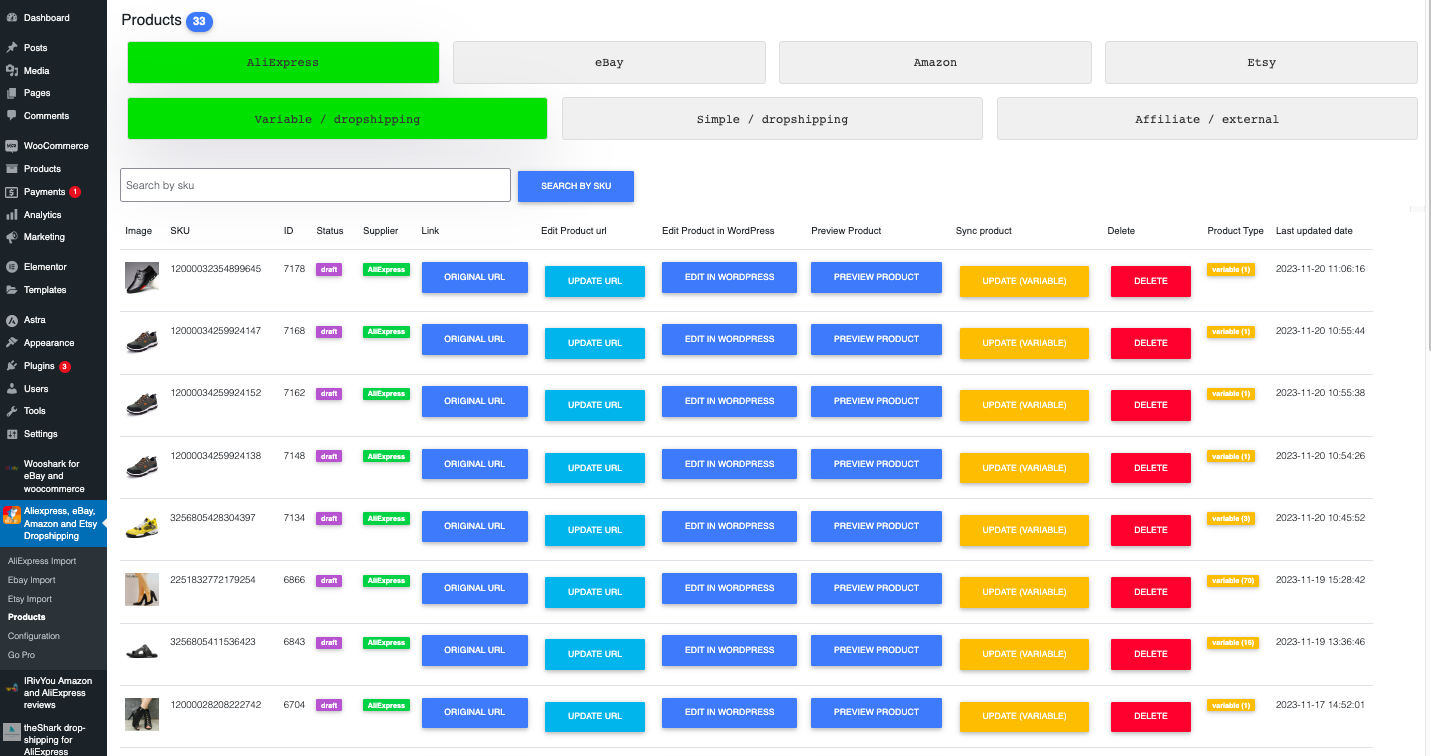This screenshot has width=1431, height=756.
Task: Click the SEARCH BY SKU button
Action: (576, 186)
